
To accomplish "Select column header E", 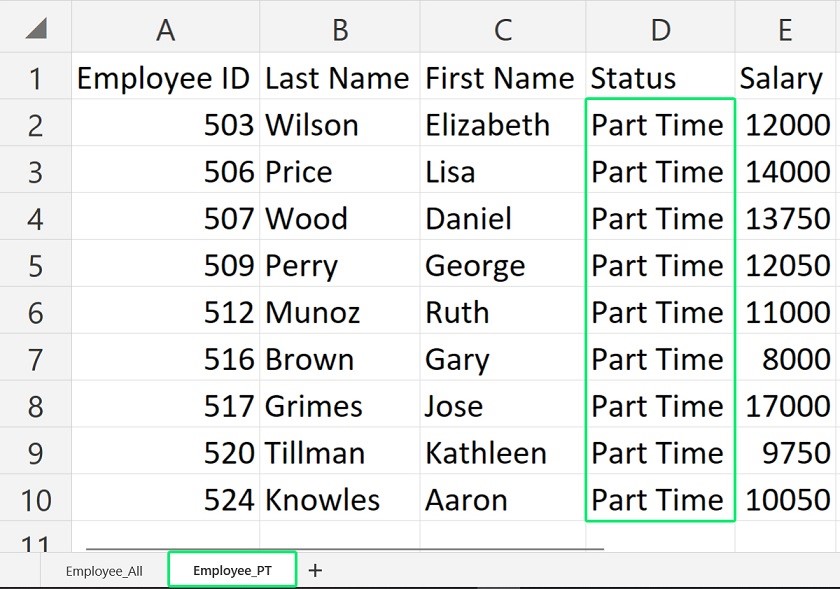I will [785, 29].
